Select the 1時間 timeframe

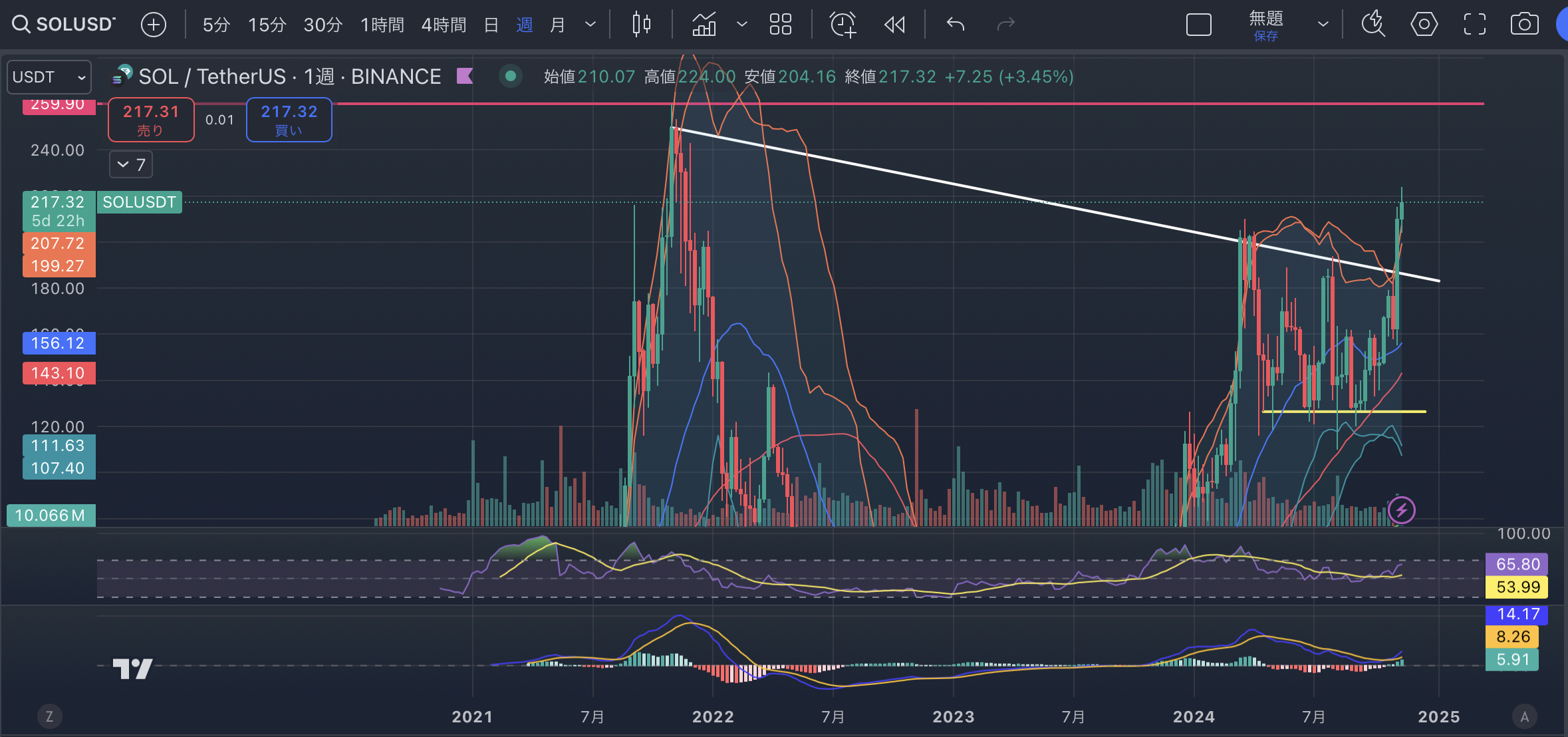pyautogui.click(x=382, y=25)
